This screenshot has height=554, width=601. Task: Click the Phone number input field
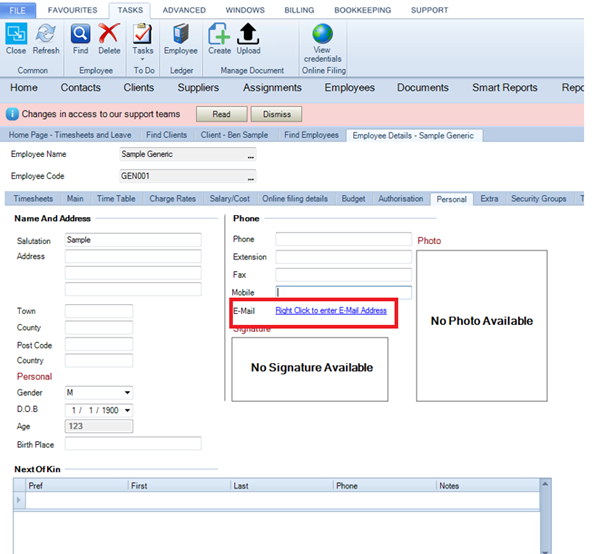[343, 239]
